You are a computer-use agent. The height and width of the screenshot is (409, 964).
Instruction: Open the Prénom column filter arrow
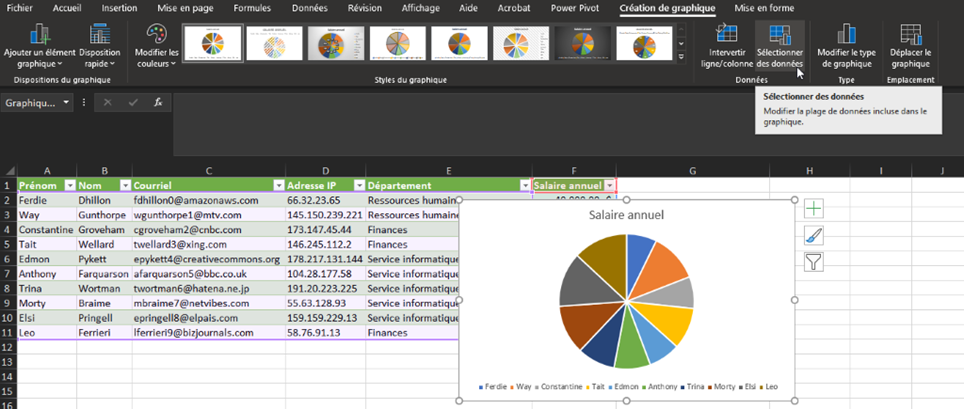(x=69, y=185)
